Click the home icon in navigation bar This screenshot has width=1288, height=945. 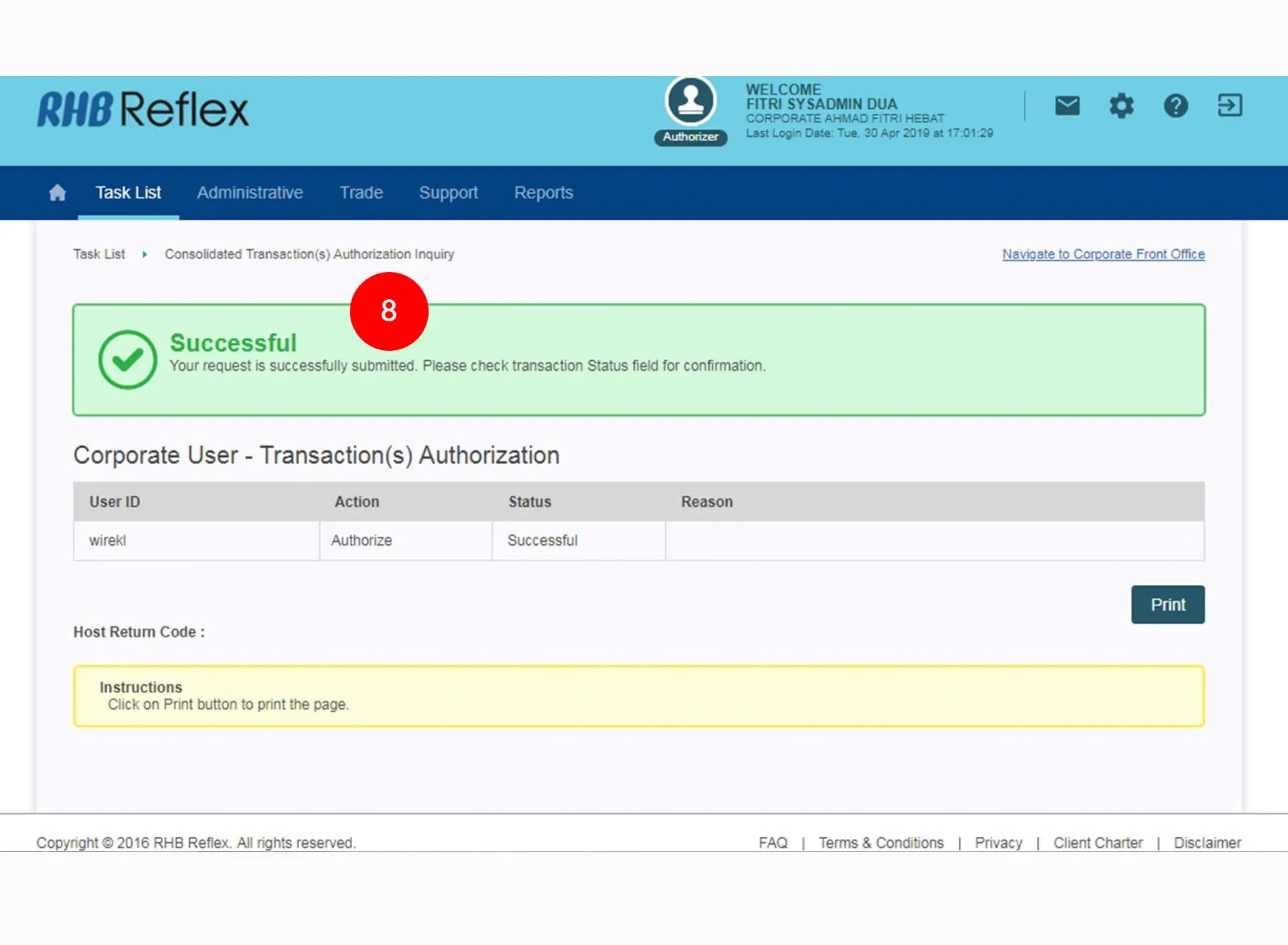(x=57, y=193)
